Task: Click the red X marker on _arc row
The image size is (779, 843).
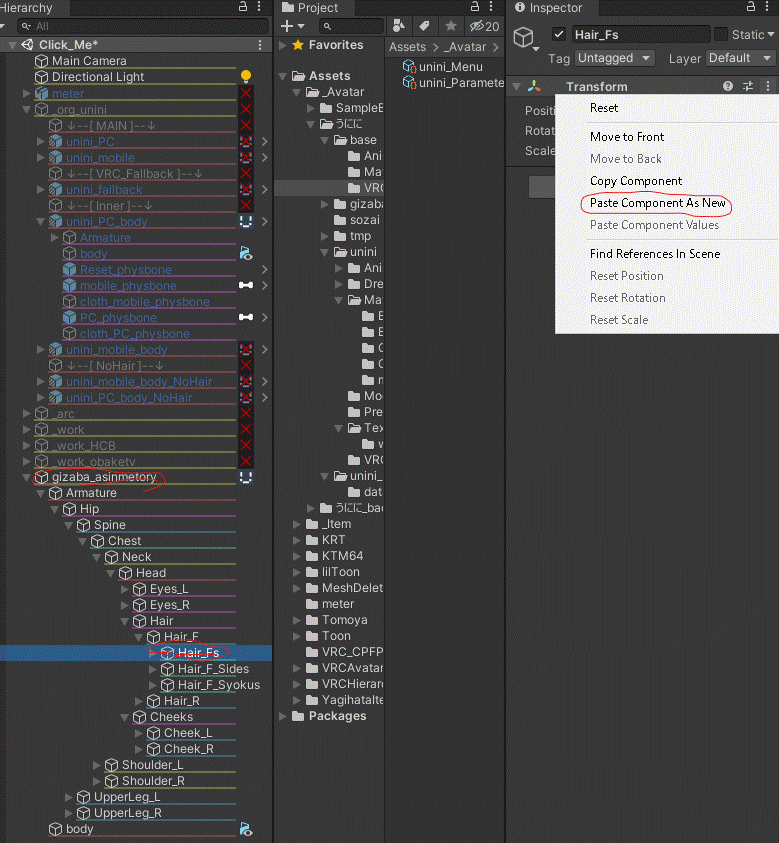Action: 246,413
